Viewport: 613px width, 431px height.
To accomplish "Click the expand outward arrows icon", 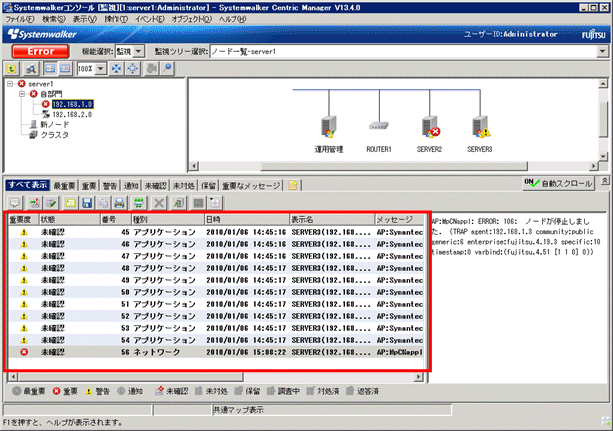I will [x=133, y=69].
